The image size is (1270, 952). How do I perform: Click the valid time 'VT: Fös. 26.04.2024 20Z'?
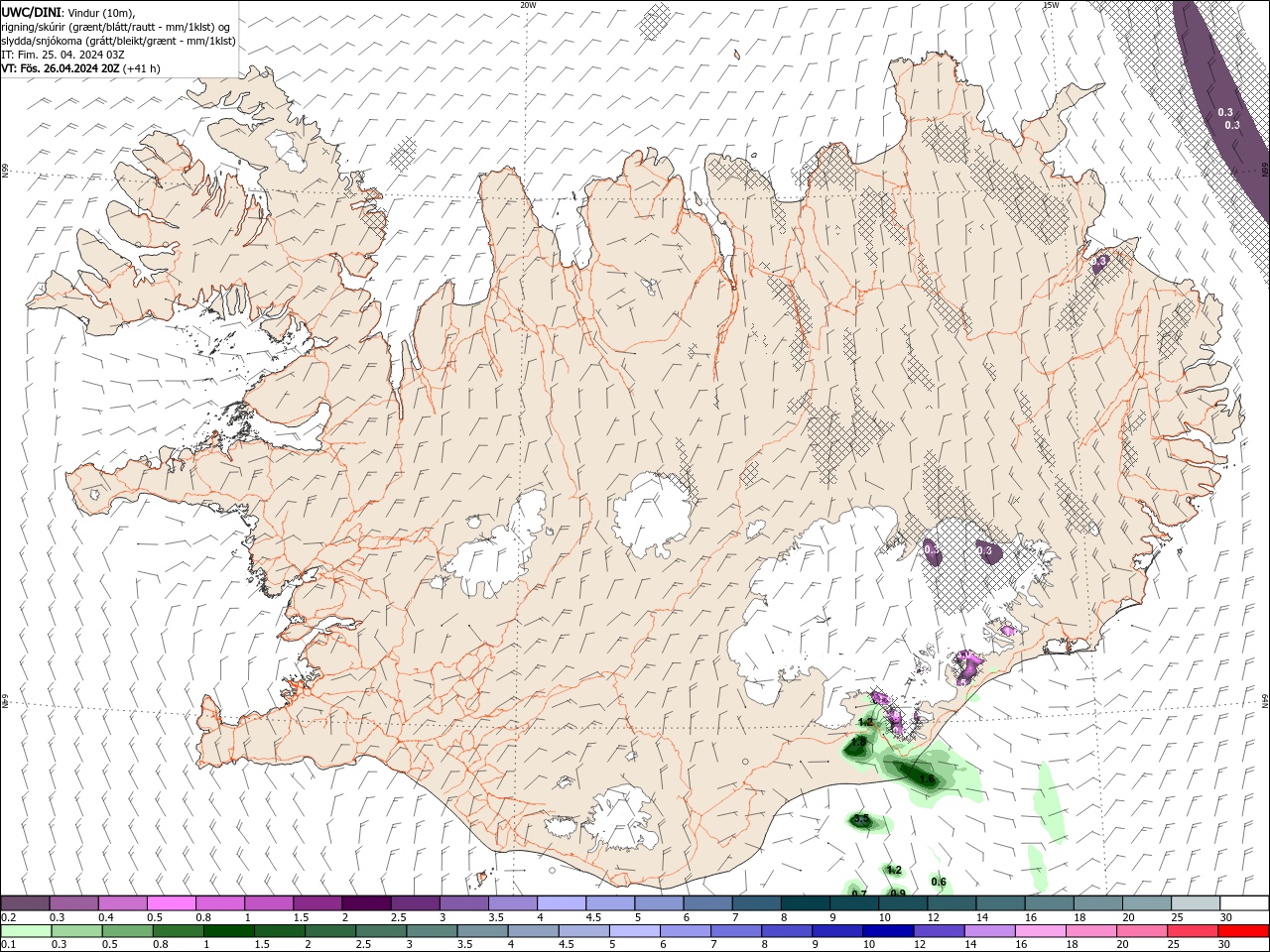62,68
